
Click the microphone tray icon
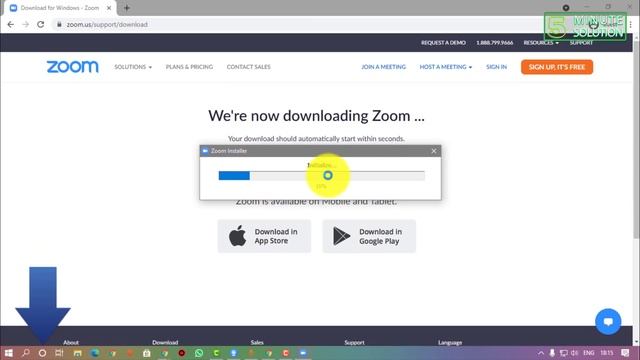coord(552,353)
